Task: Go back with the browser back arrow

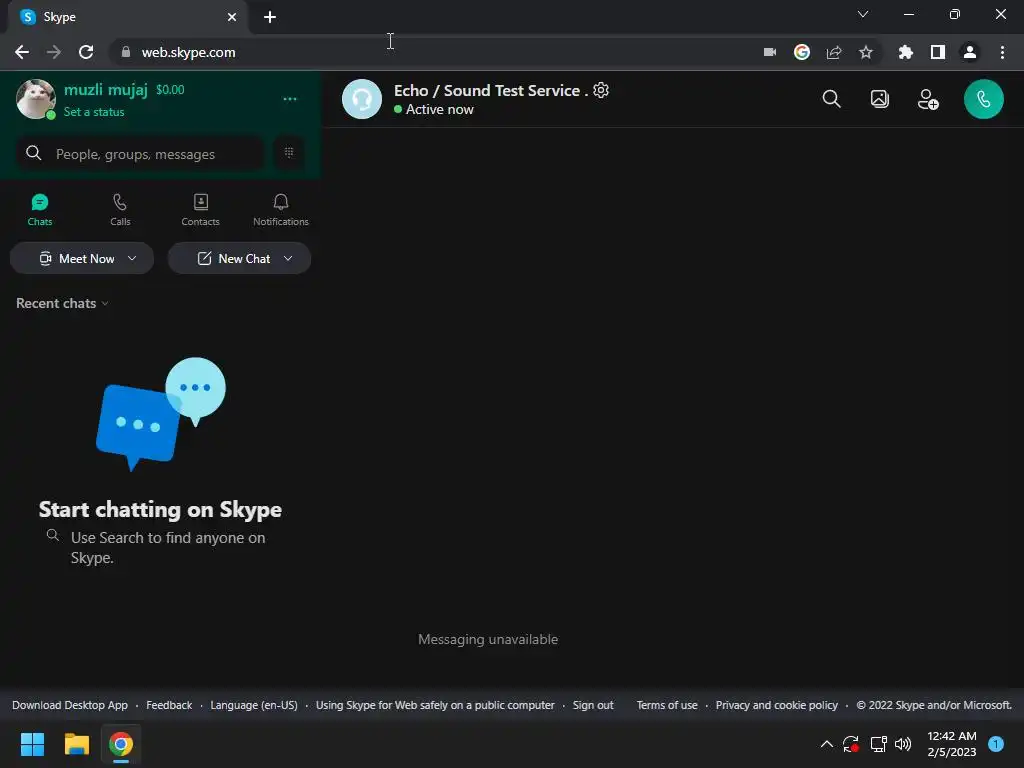Action: tap(22, 52)
